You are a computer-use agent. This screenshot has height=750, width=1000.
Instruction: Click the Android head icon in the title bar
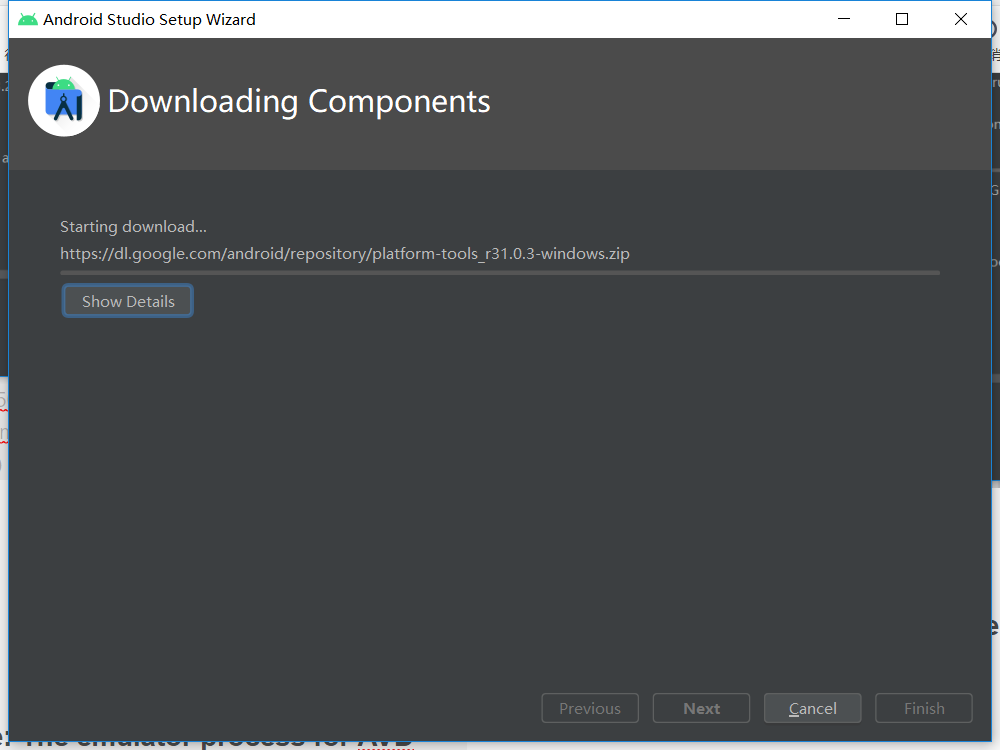tap(27, 20)
